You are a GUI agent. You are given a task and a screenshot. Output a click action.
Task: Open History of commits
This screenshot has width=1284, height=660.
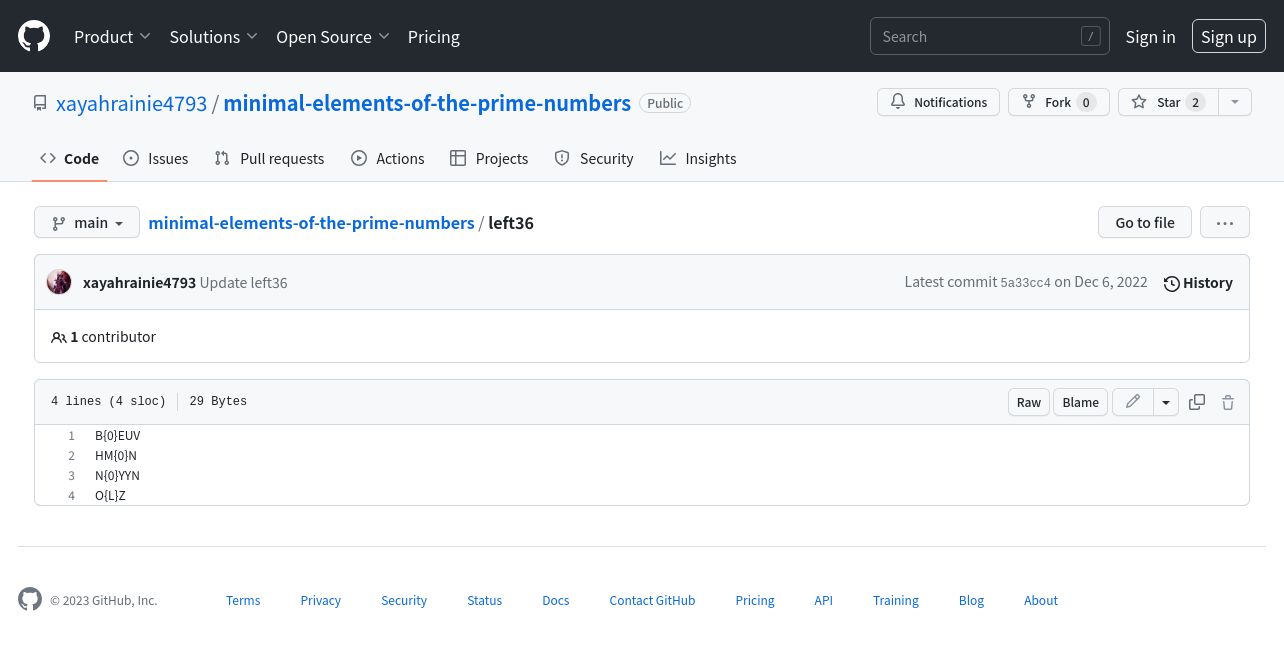[1198, 283]
